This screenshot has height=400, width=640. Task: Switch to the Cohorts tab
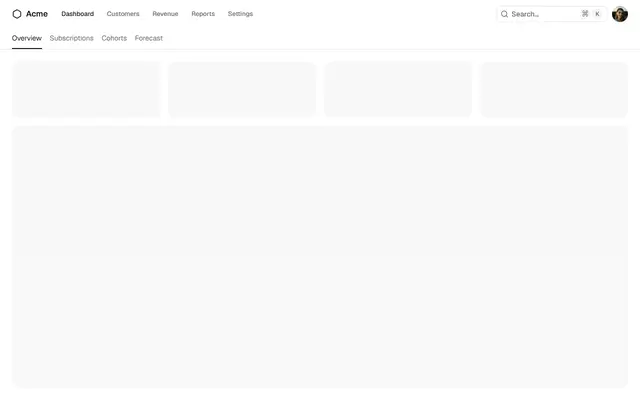[x=114, y=38]
